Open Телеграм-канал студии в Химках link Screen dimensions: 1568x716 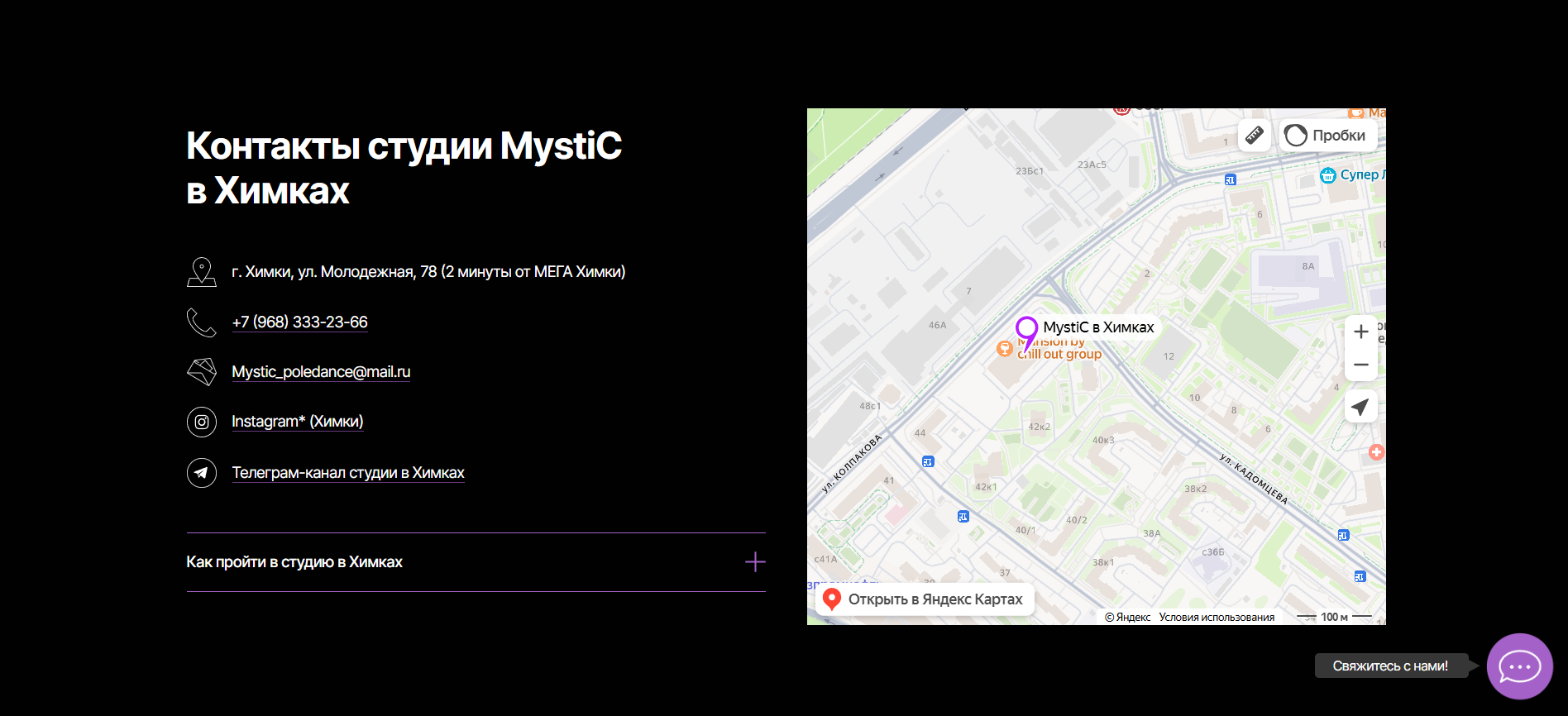tap(347, 473)
